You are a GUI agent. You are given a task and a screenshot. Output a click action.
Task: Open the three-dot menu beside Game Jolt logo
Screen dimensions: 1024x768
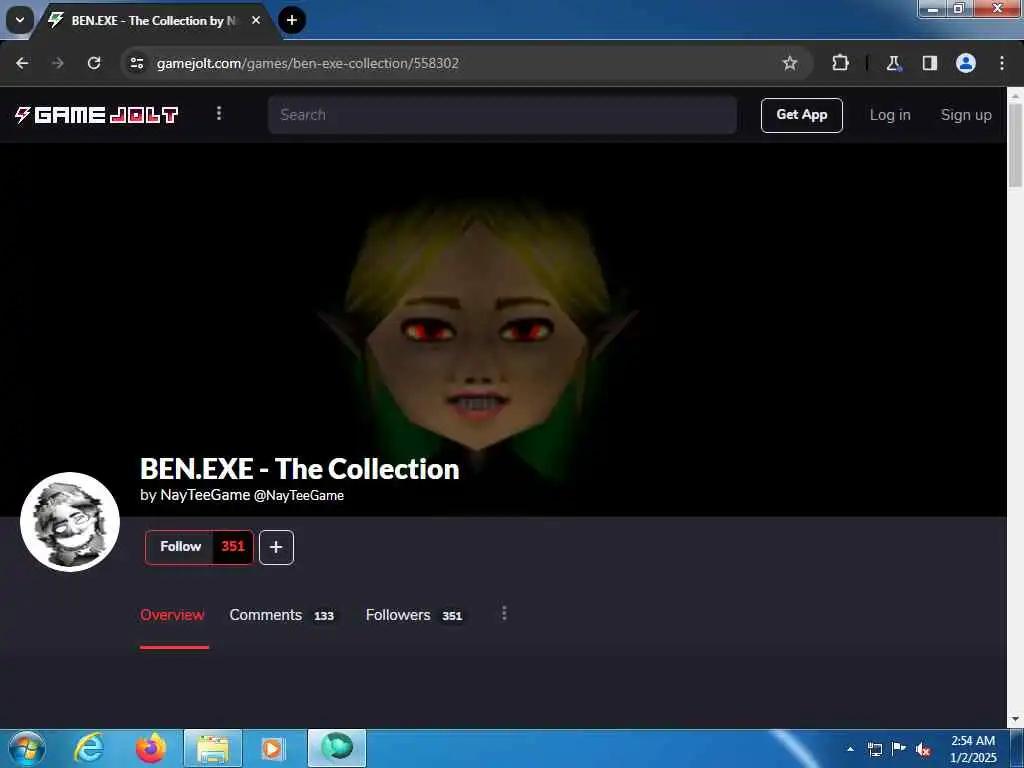point(219,114)
